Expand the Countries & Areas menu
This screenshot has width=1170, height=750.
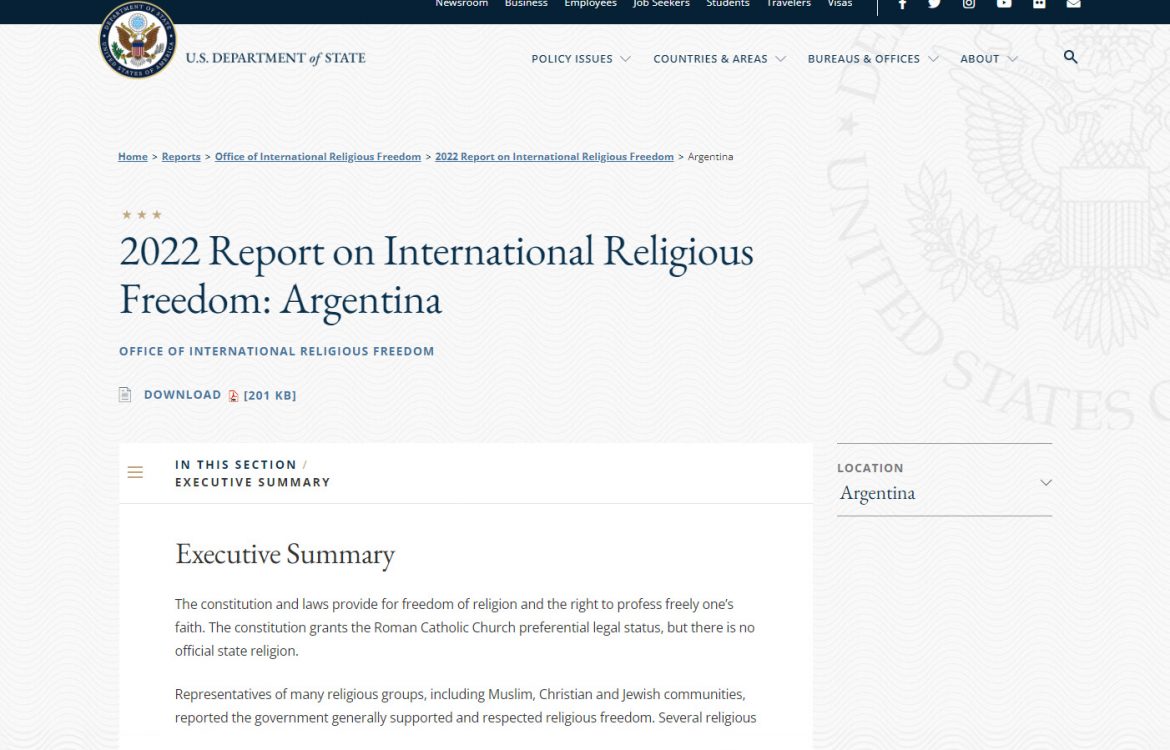[719, 59]
